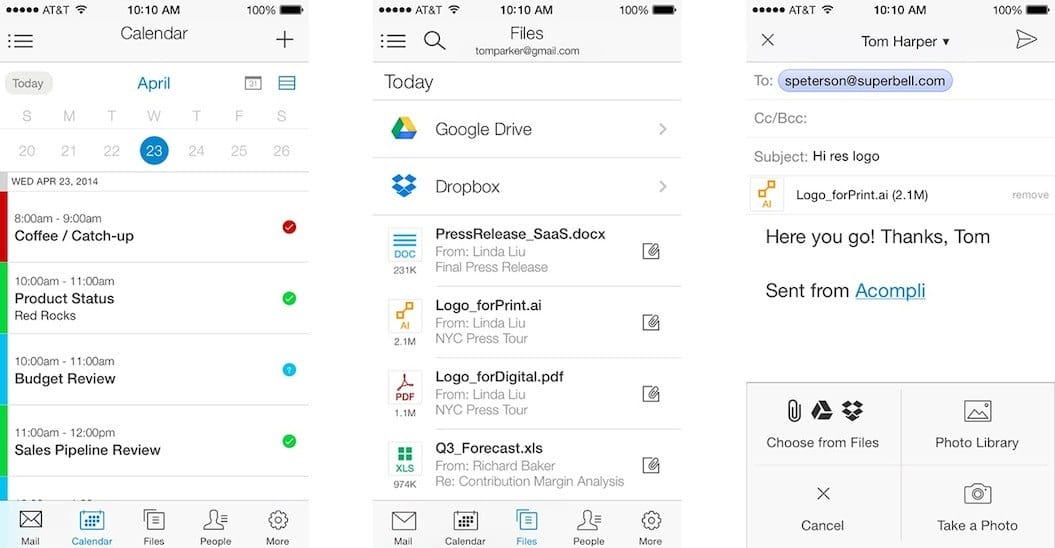Expand Dropbox chevron

point(663,186)
